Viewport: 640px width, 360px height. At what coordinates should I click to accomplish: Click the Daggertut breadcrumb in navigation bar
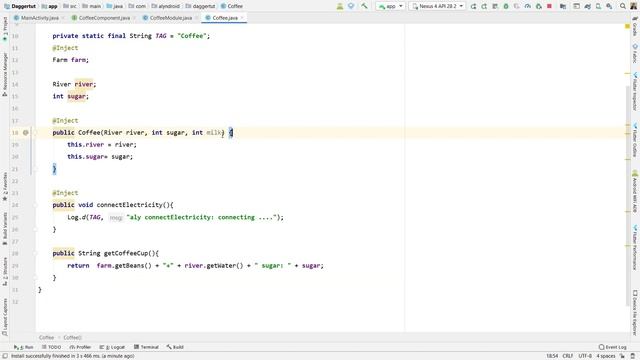pyautogui.click(x=20, y=6)
